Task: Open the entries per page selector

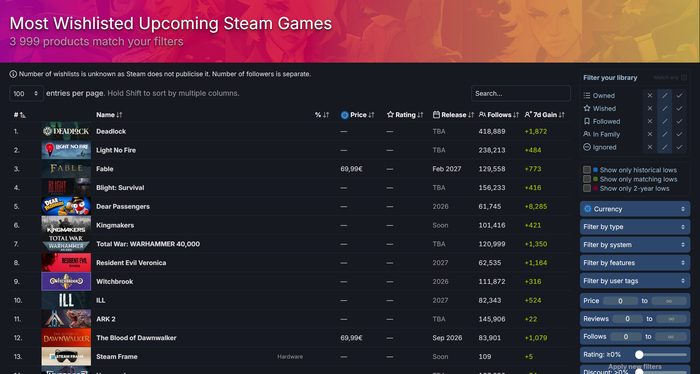Action: pos(26,94)
